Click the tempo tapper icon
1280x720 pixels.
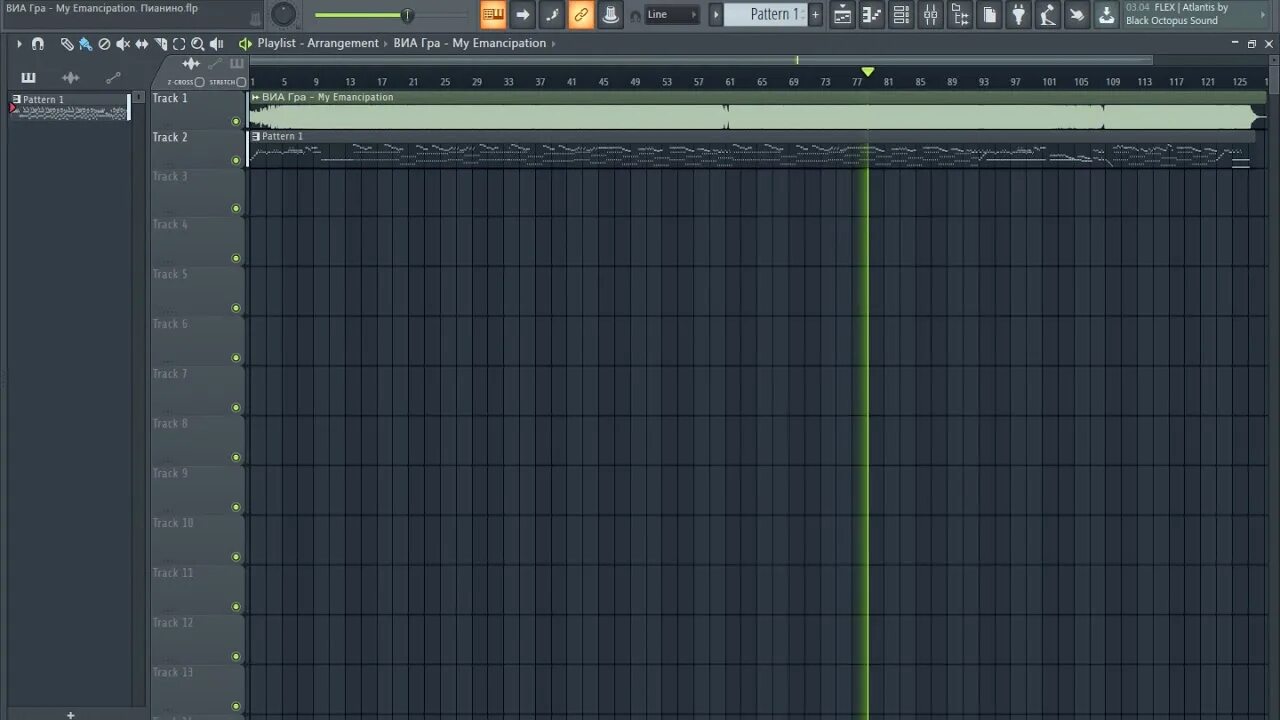pyautogui.click(x=1047, y=14)
